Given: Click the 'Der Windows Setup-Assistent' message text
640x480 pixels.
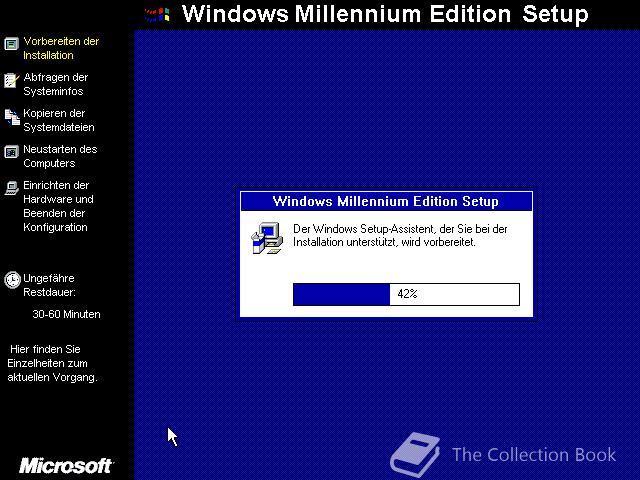Looking at the screenshot, I should 400,236.
